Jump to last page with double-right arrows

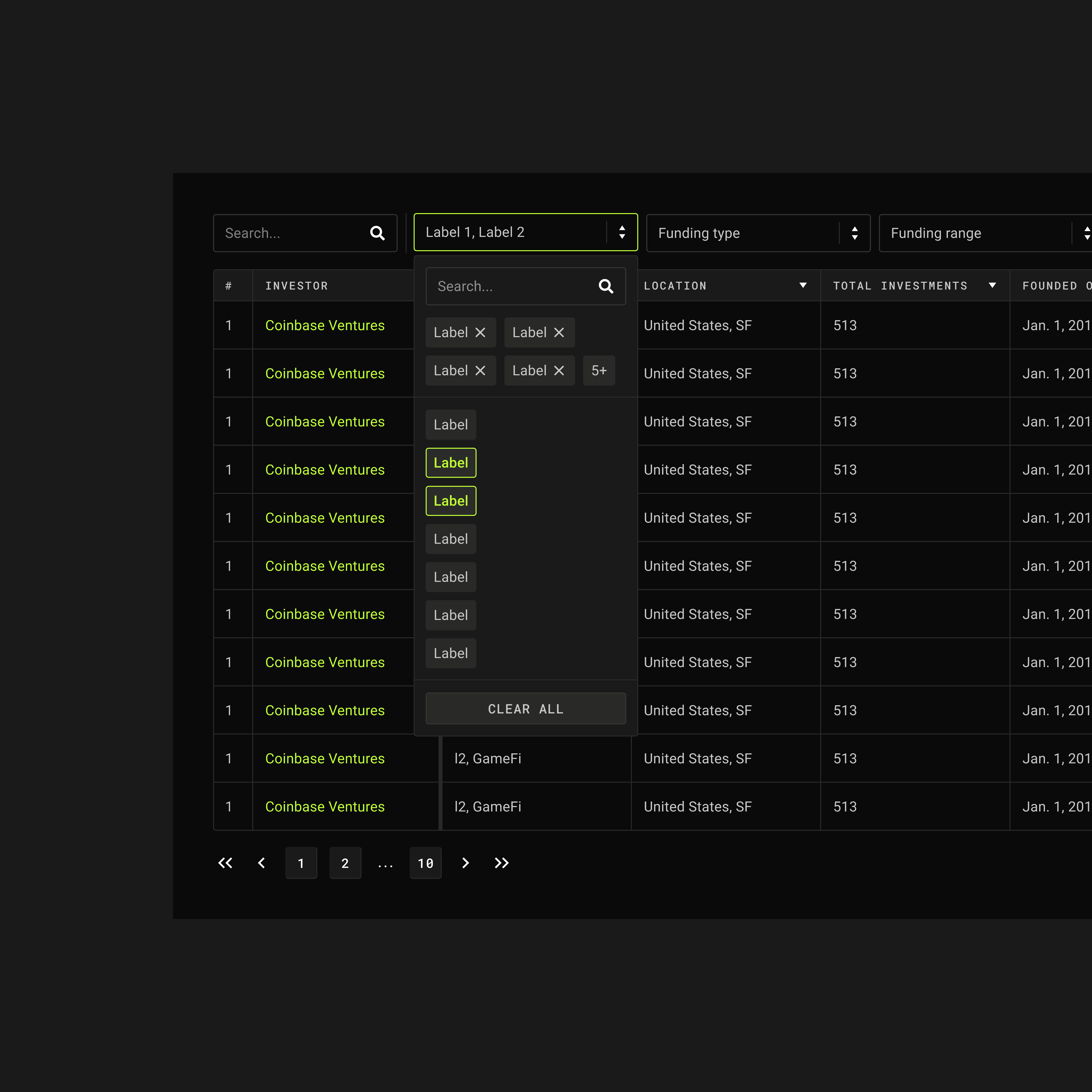click(501, 863)
